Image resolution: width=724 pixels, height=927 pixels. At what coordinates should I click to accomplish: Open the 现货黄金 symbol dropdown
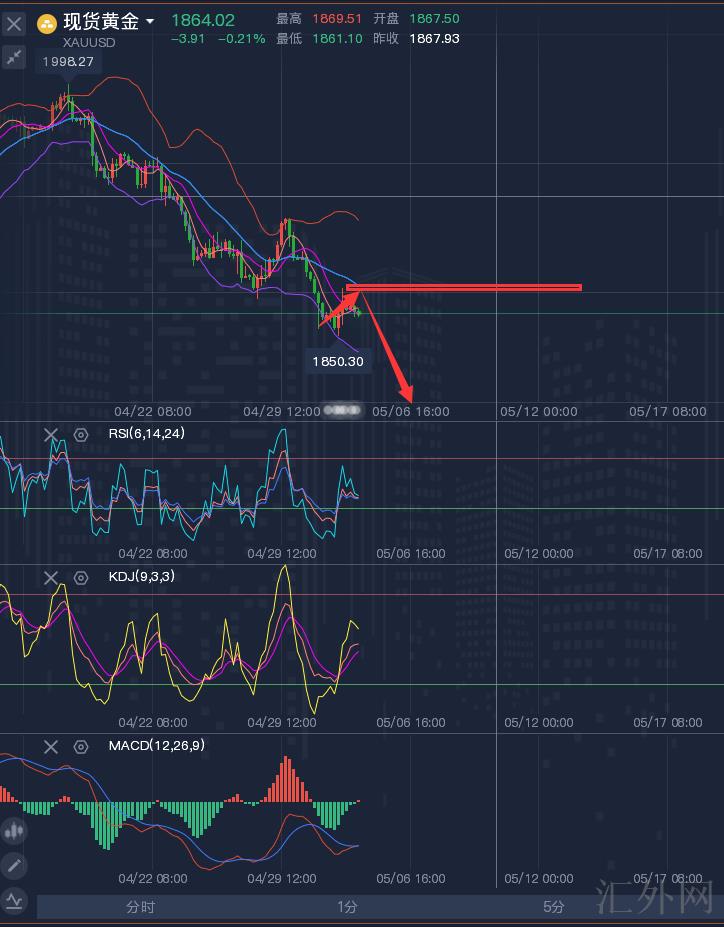click(x=149, y=22)
